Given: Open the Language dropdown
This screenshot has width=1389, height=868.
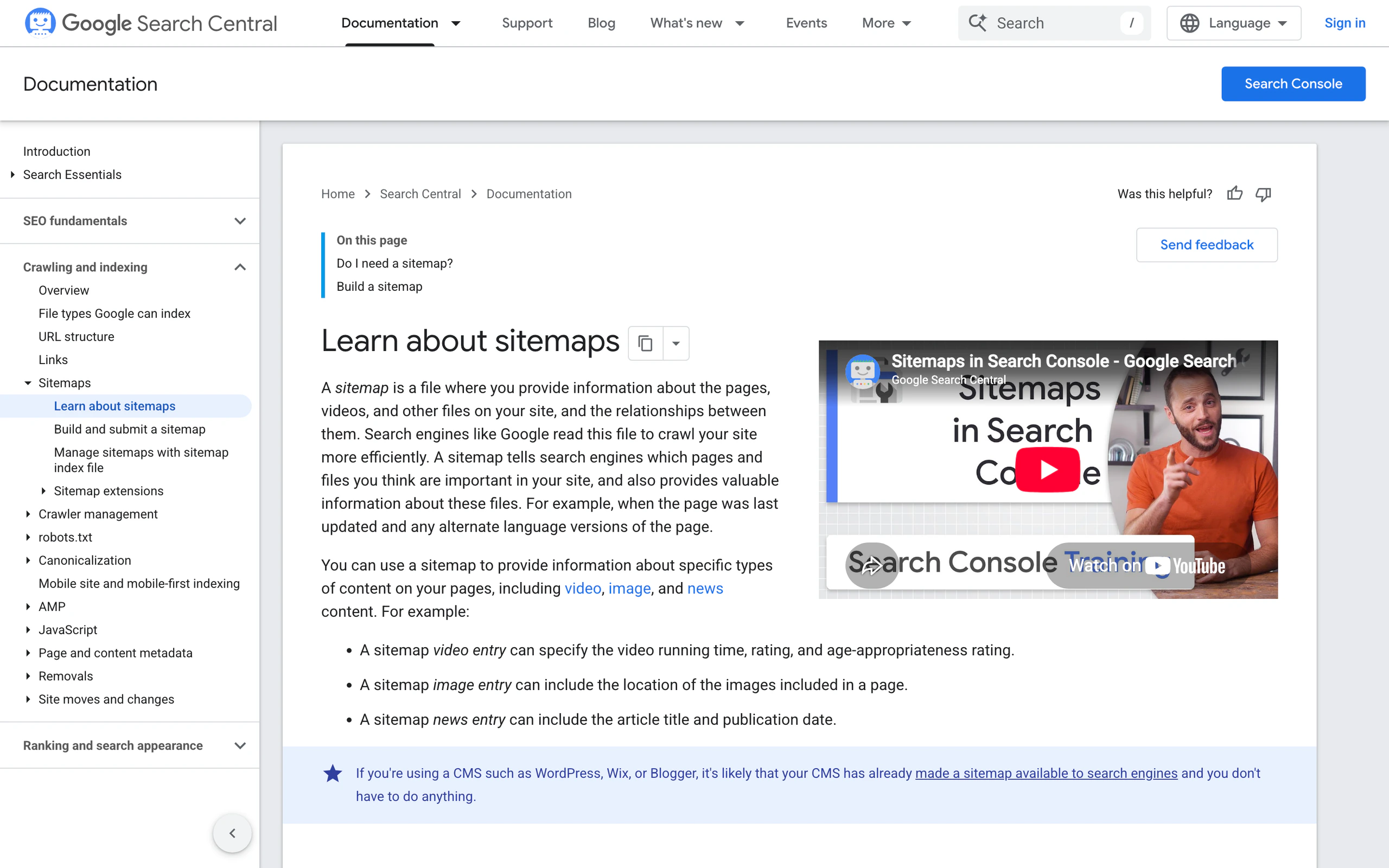Looking at the screenshot, I should pyautogui.click(x=1233, y=23).
